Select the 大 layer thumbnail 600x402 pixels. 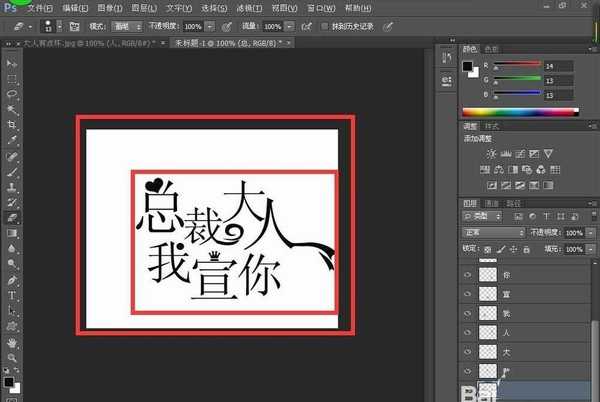(488, 352)
